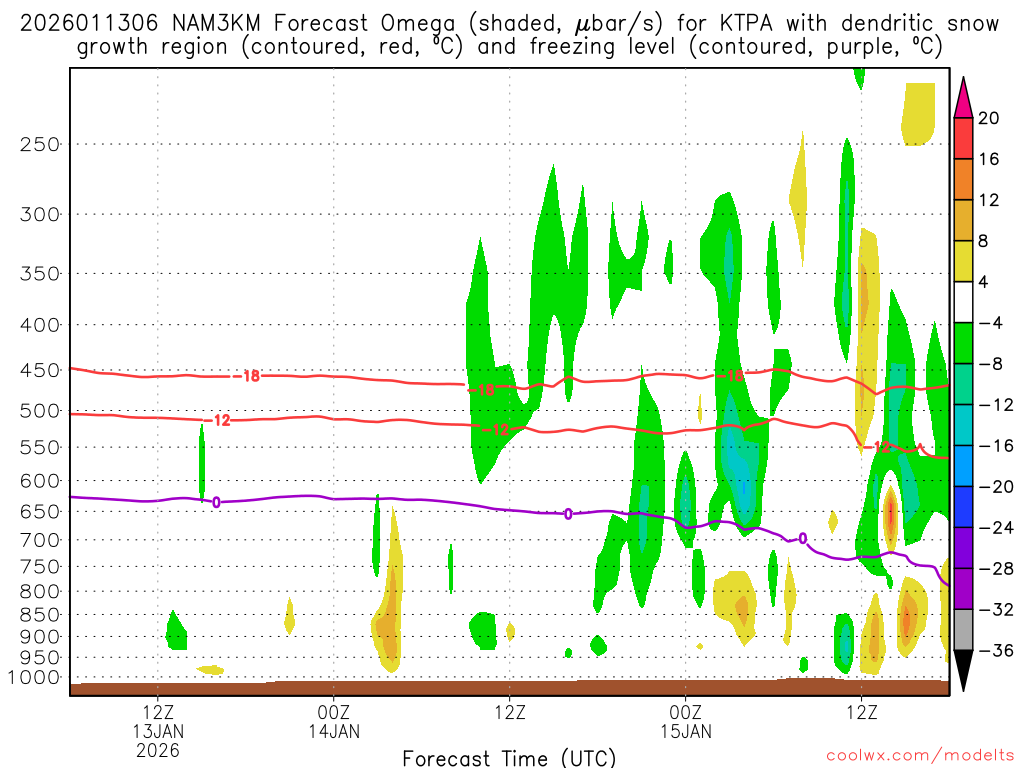This screenshot has width=1024, height=768.
Task: Click the red segment of the color bar
Action: click(963, 138)
